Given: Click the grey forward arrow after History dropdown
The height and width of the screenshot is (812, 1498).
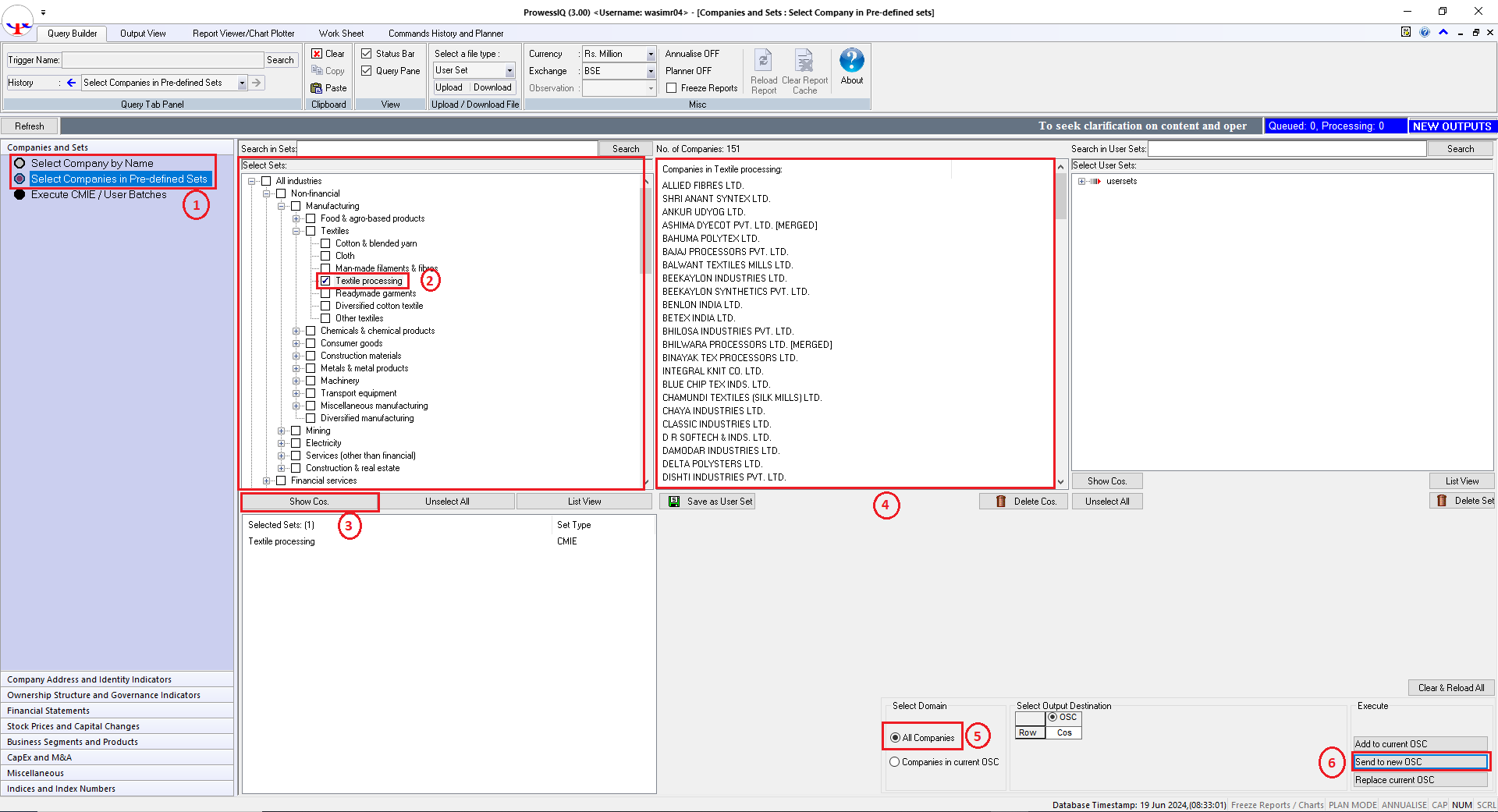Looking at the screenshot, I should (x=257, y=83).
